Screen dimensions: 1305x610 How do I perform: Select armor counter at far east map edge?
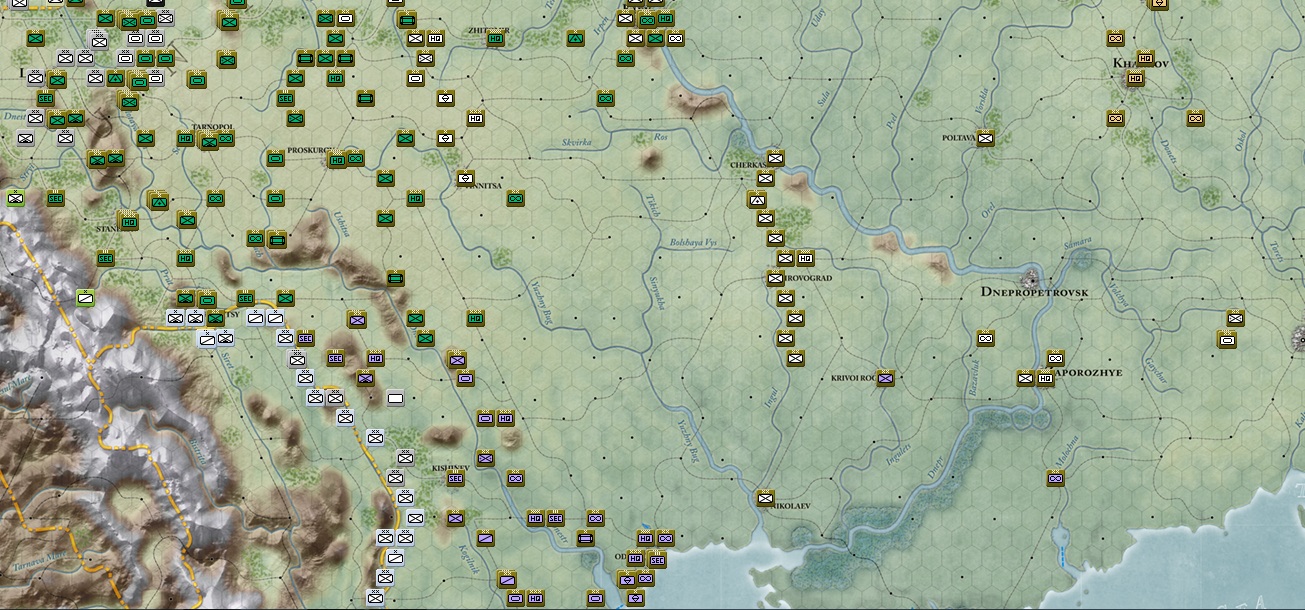click(x=1227, y=340)
